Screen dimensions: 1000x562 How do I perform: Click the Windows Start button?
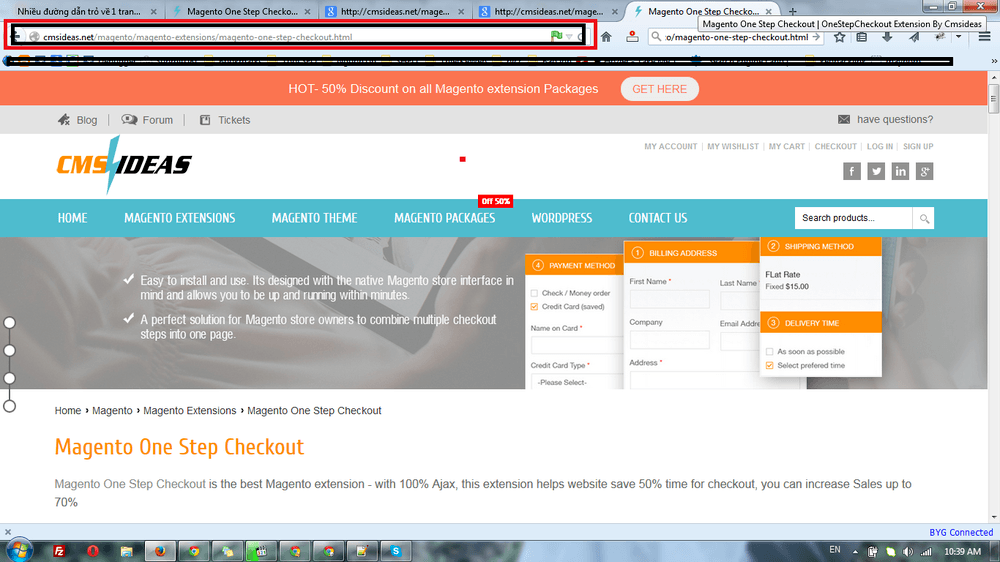[x=19, y=551]
